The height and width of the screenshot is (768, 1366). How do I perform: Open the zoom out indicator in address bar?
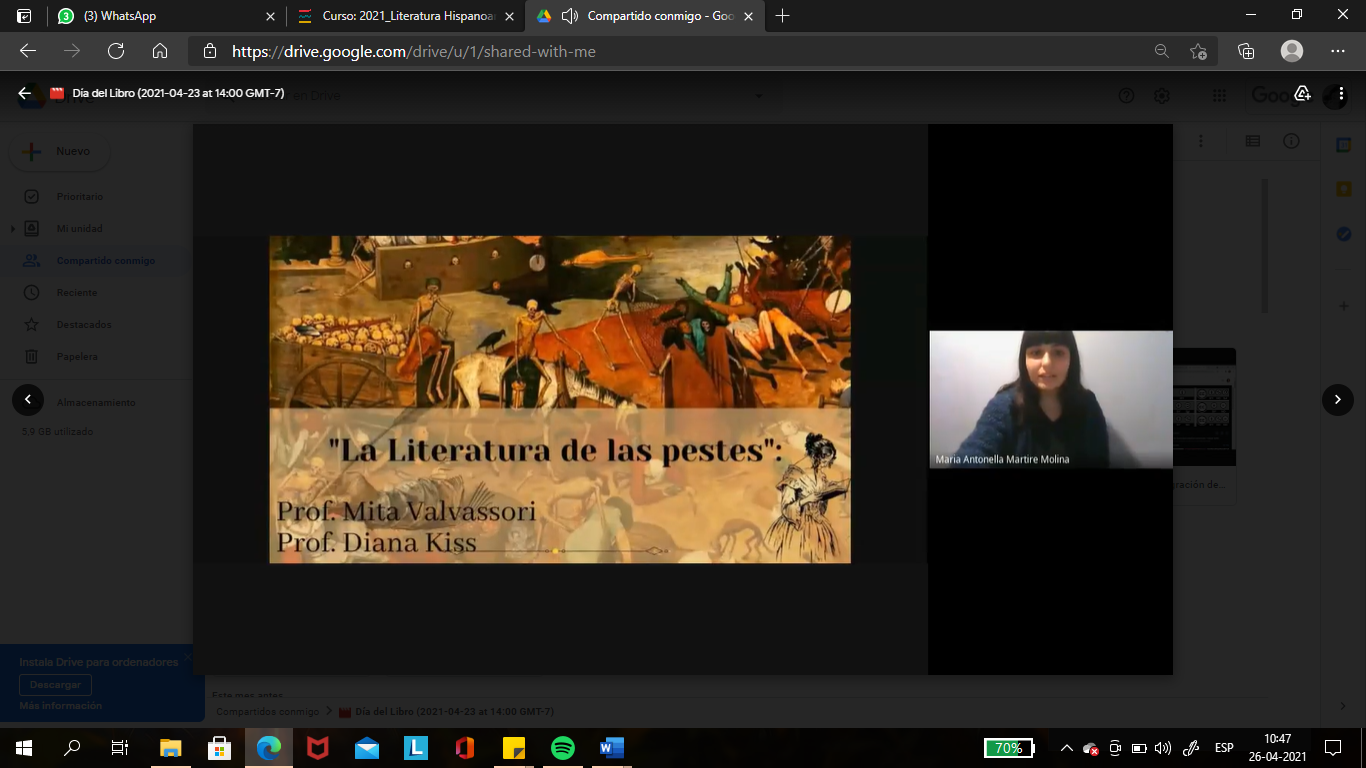[1161, 51]
